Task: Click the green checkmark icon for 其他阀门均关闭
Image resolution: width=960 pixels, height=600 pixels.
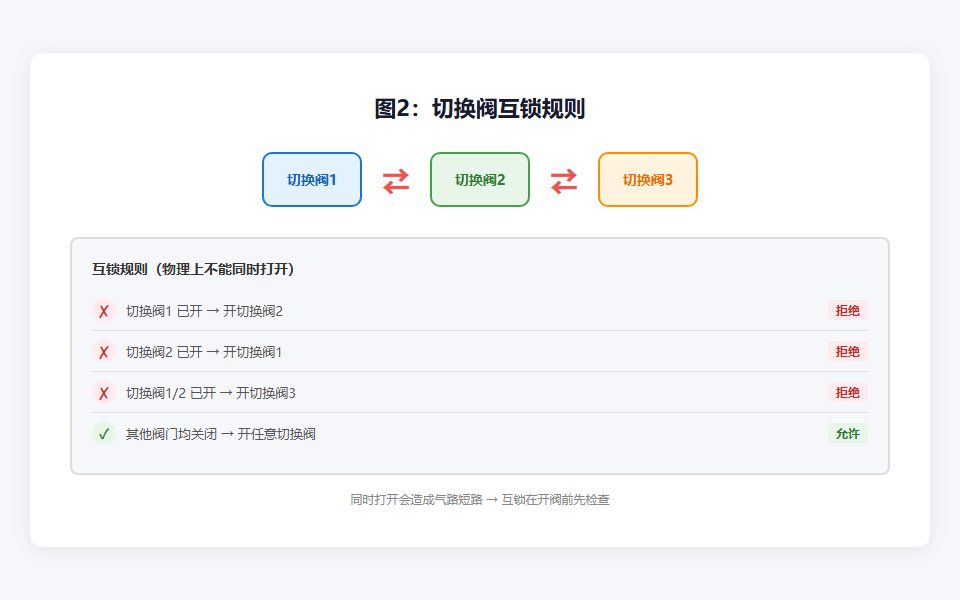Action: tap(104, 433)
